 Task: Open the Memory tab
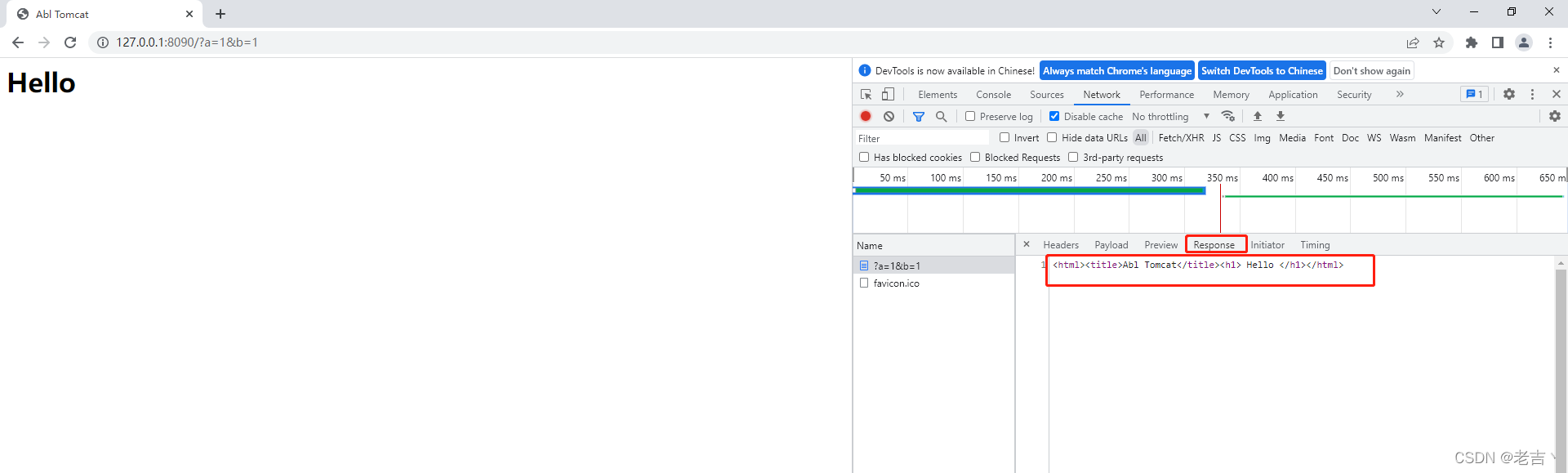pyautogui.click(x=1231, y=95)
